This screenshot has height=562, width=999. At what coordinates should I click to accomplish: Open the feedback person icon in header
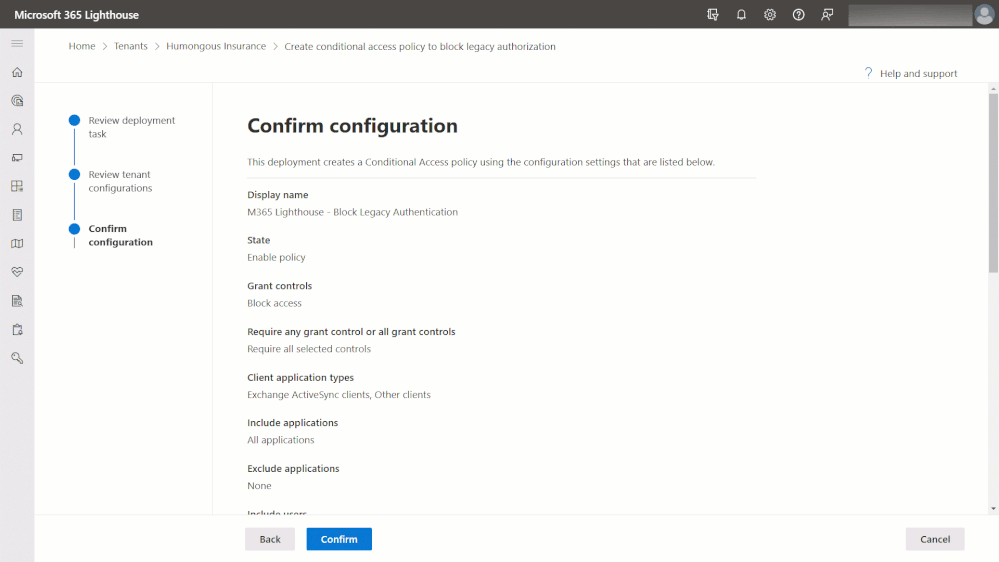(827, 15)
